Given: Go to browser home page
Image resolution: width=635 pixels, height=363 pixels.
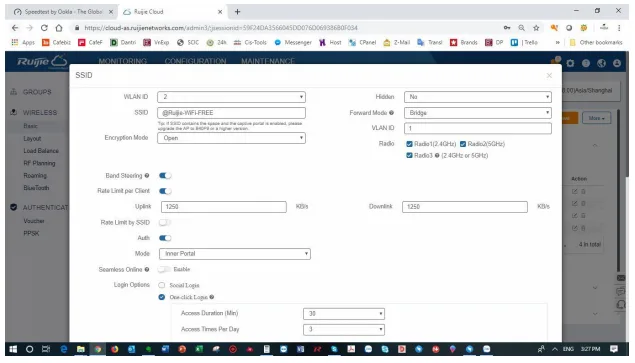Looking at the screenshot, I should pyautogui.click(x=59, y=28).
